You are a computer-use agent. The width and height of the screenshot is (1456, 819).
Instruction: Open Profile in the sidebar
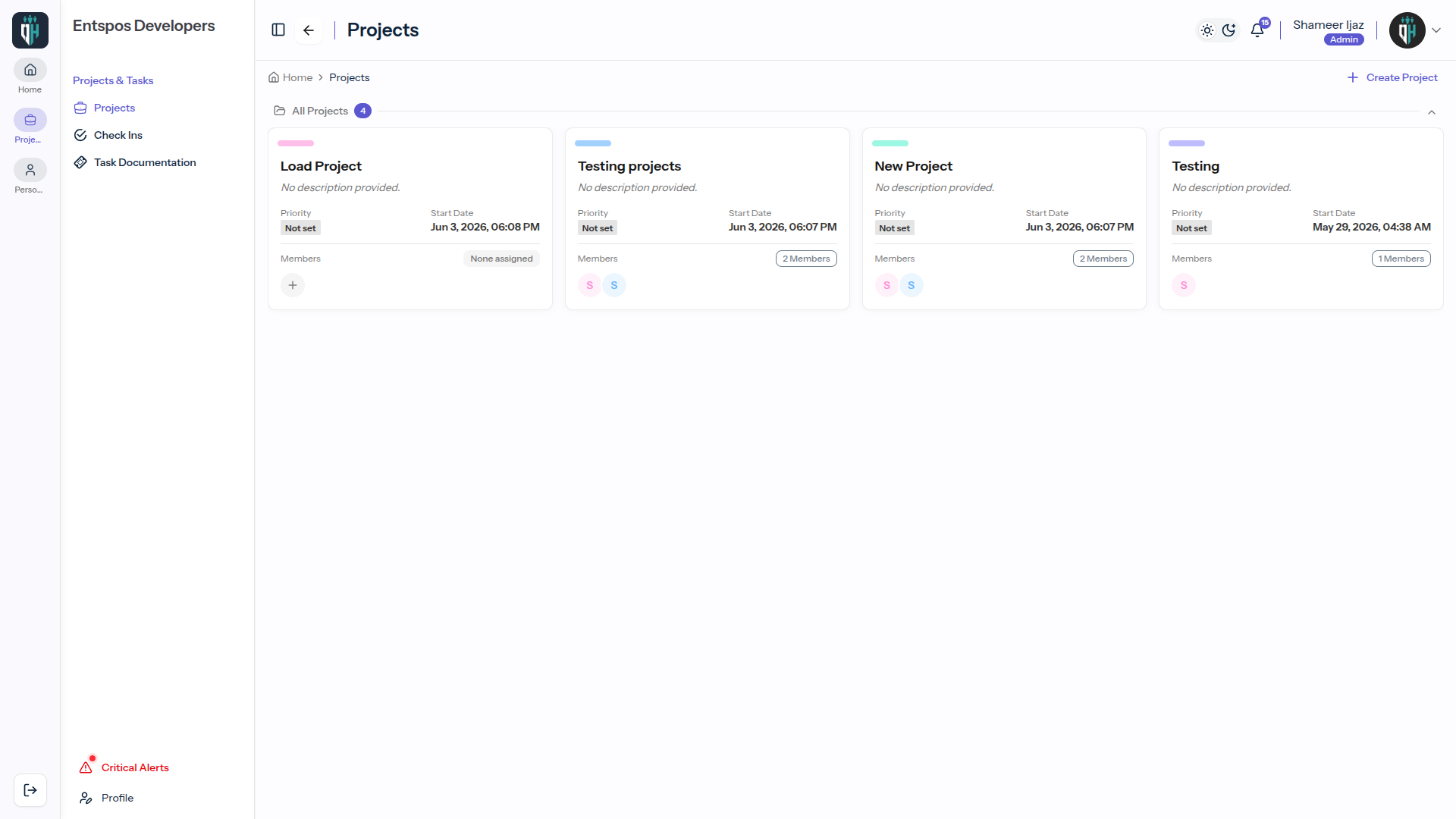coord(106,798)
